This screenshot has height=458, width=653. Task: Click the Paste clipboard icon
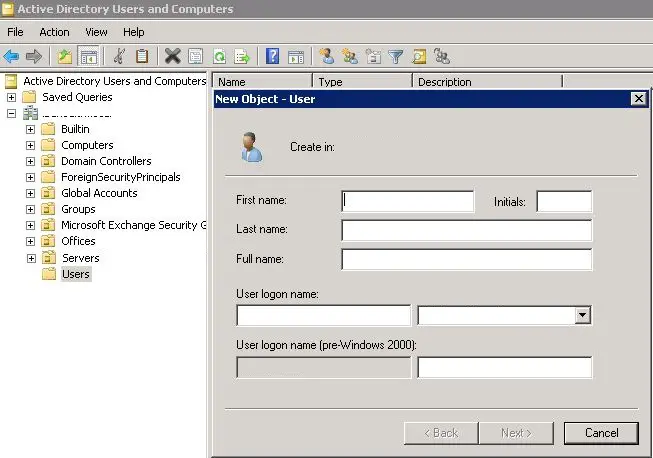[x=142, y=56]
